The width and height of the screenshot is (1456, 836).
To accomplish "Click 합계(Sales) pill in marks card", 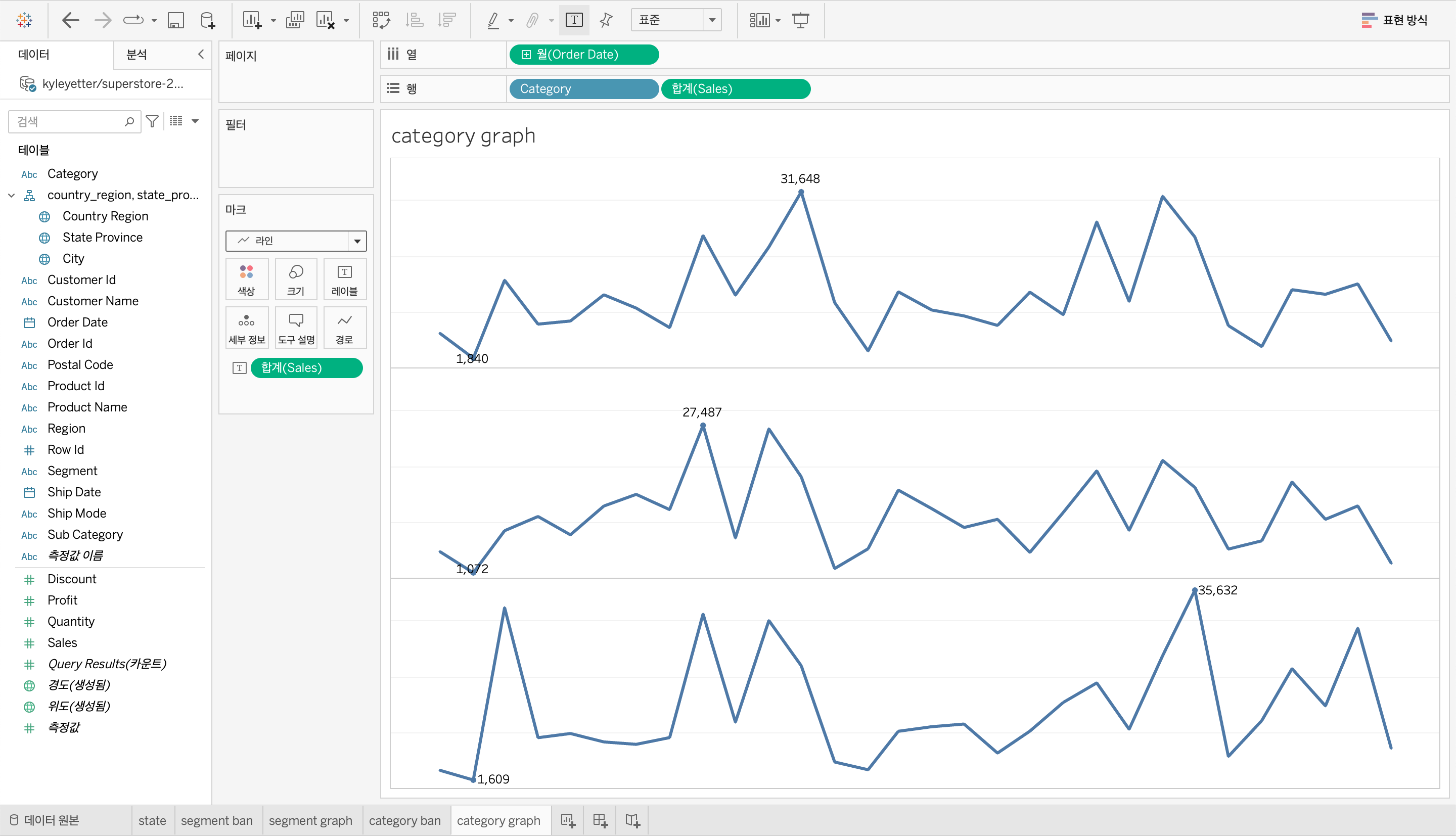I will pyautogui.click(x=306, y=367).
